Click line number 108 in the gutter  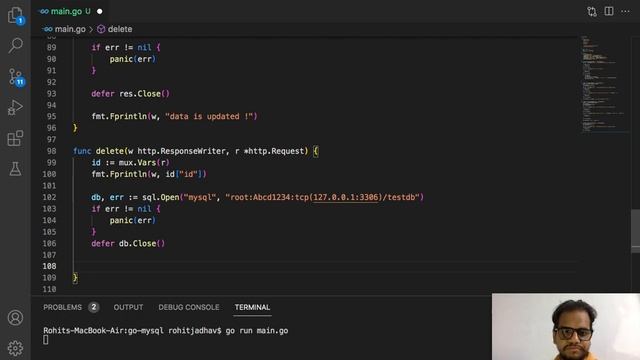[x=49, y=266]
